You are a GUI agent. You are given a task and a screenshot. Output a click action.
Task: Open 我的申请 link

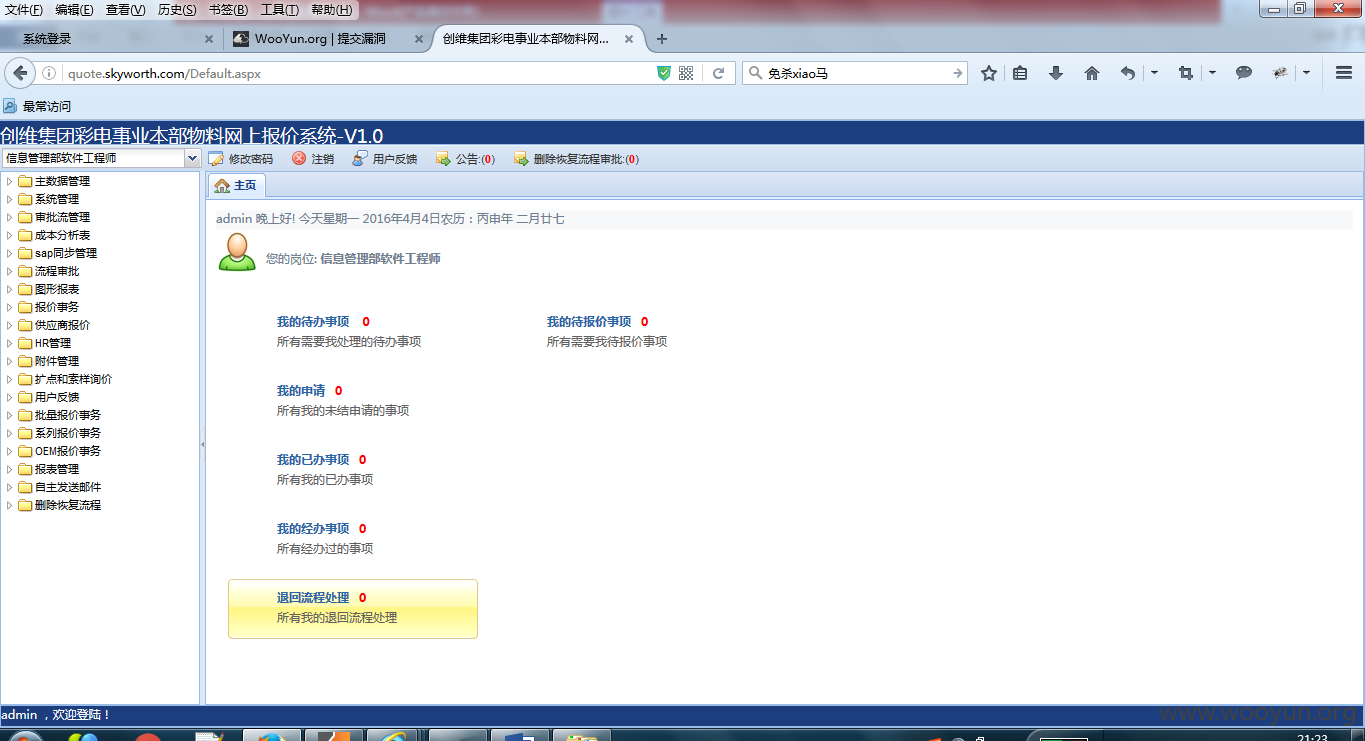pyautogui.click(x=301, y=391)
